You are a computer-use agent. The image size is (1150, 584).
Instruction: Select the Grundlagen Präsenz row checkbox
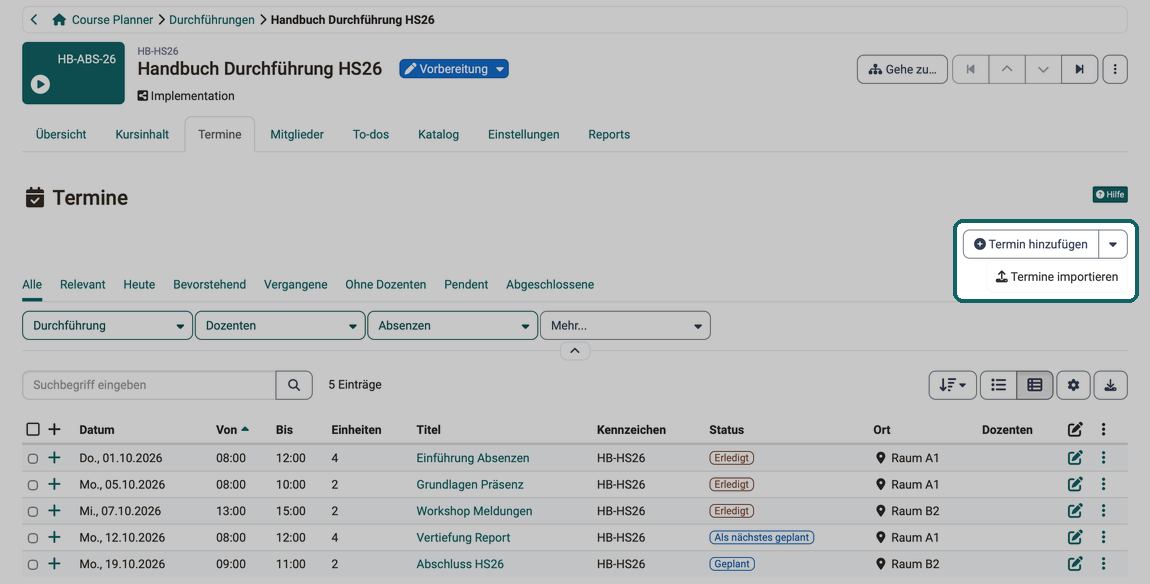[x=33, y=485]
